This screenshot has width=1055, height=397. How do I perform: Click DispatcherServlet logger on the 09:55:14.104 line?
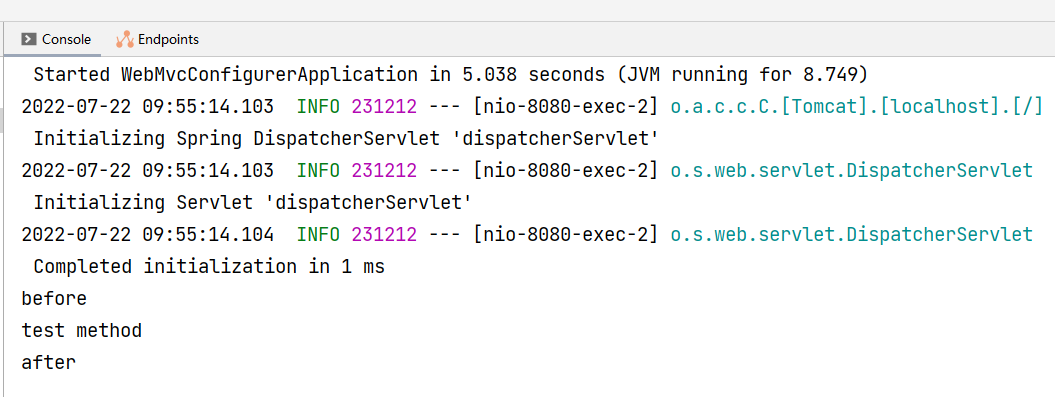(852, 235)
